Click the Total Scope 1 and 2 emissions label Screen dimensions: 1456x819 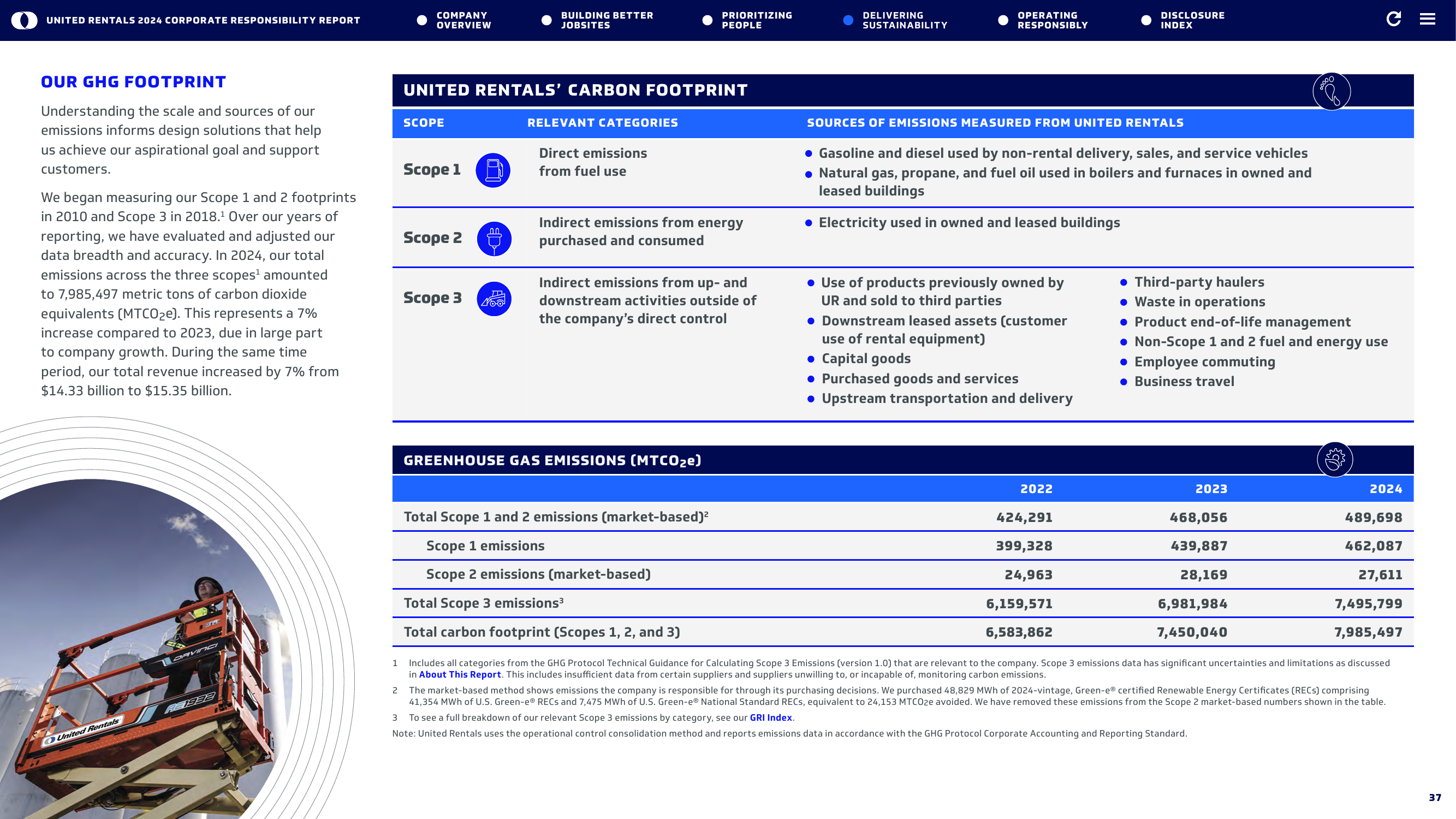click(556, 517)
